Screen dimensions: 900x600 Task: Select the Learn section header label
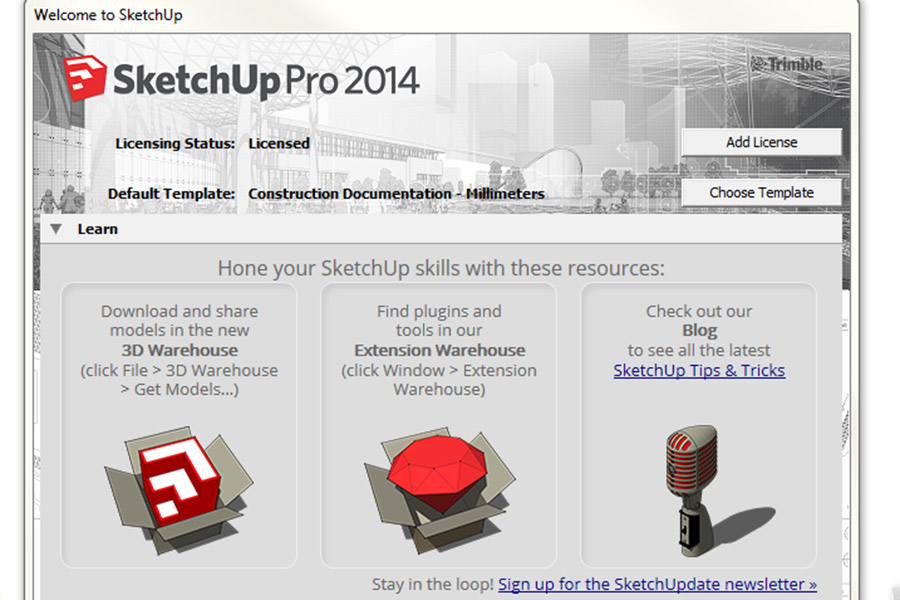pos(98,229)
